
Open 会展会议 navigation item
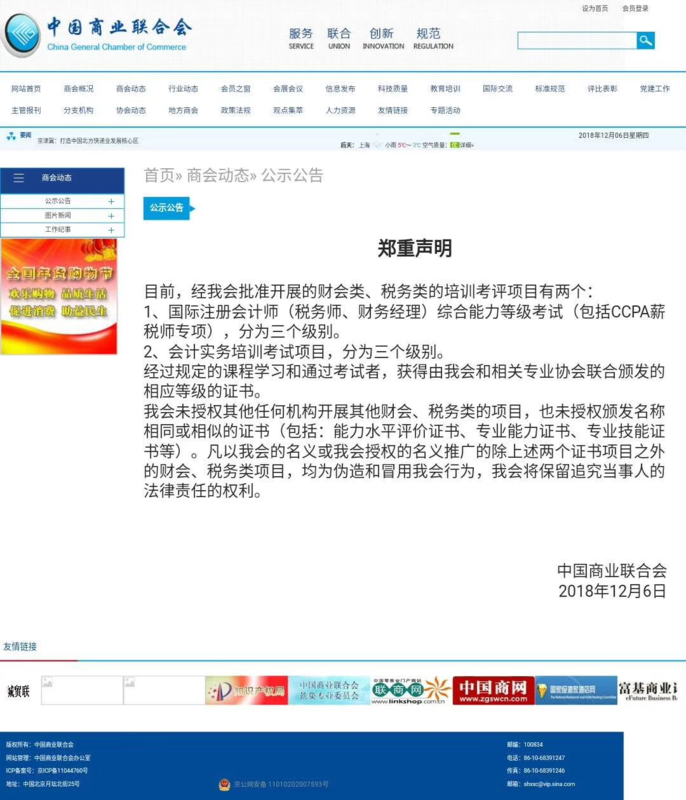click(x=288, y=89)
